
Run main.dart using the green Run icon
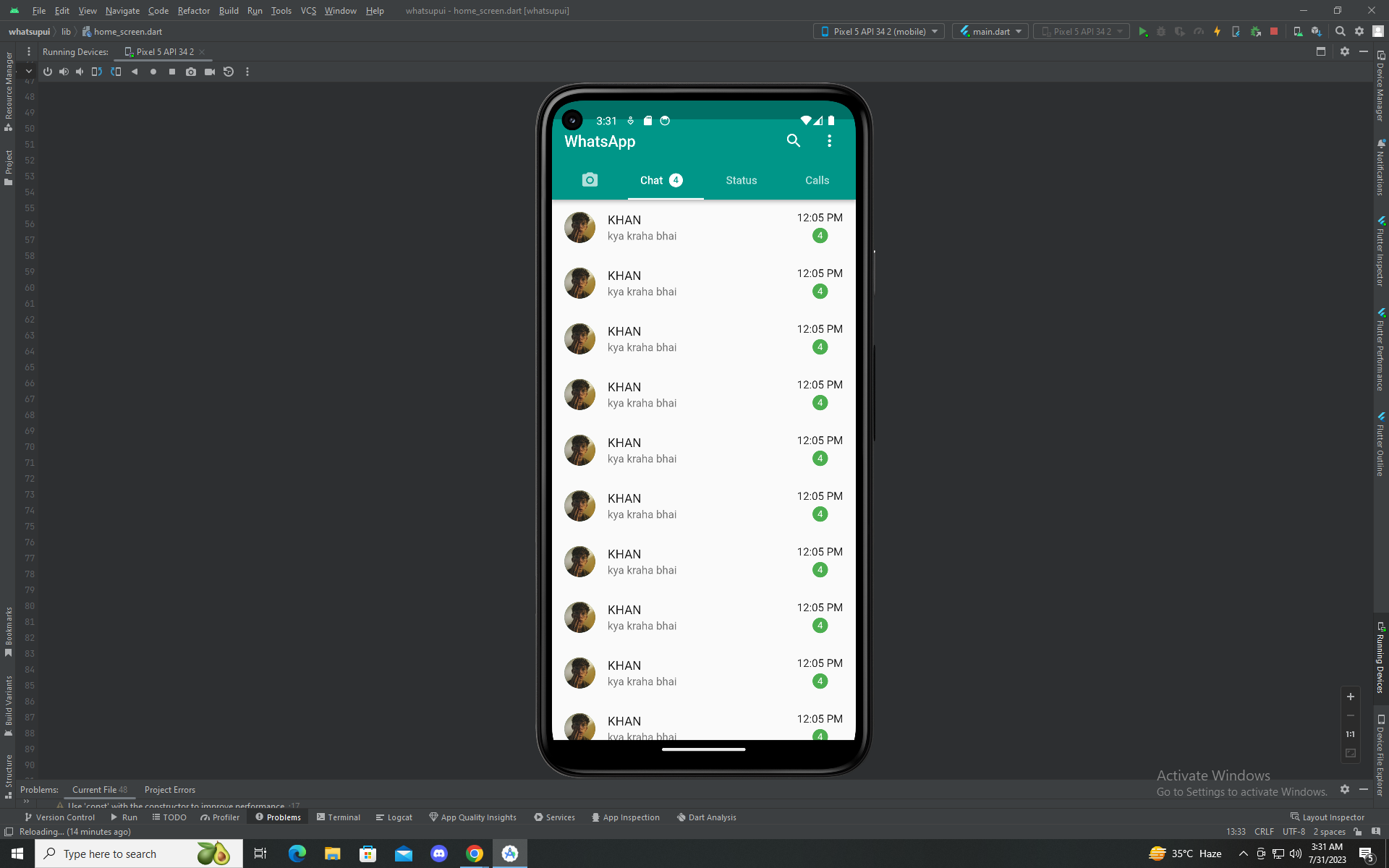1144,31
